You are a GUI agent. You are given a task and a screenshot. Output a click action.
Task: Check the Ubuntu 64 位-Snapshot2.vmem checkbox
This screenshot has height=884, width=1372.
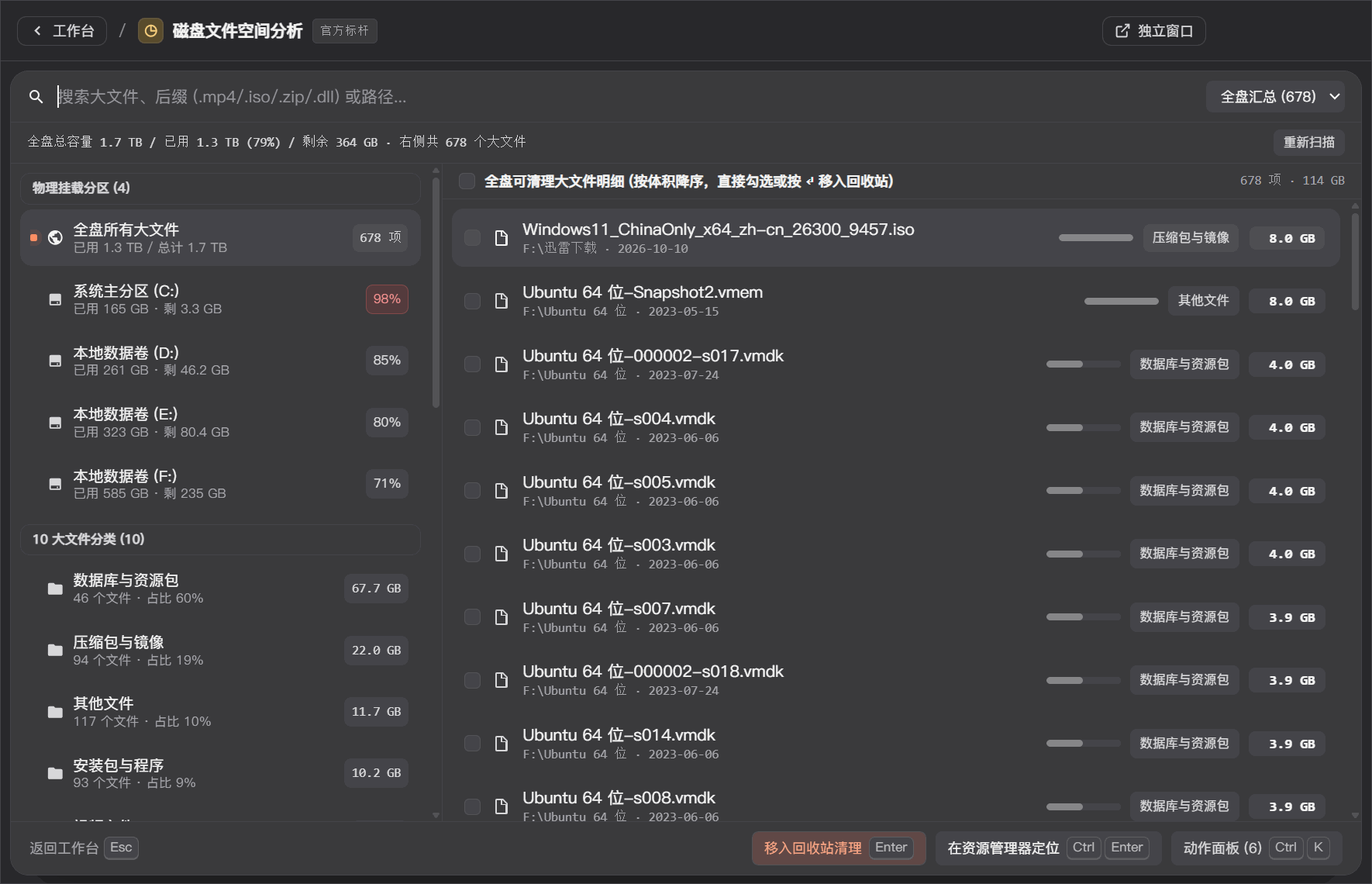click(x=472, y=301)
